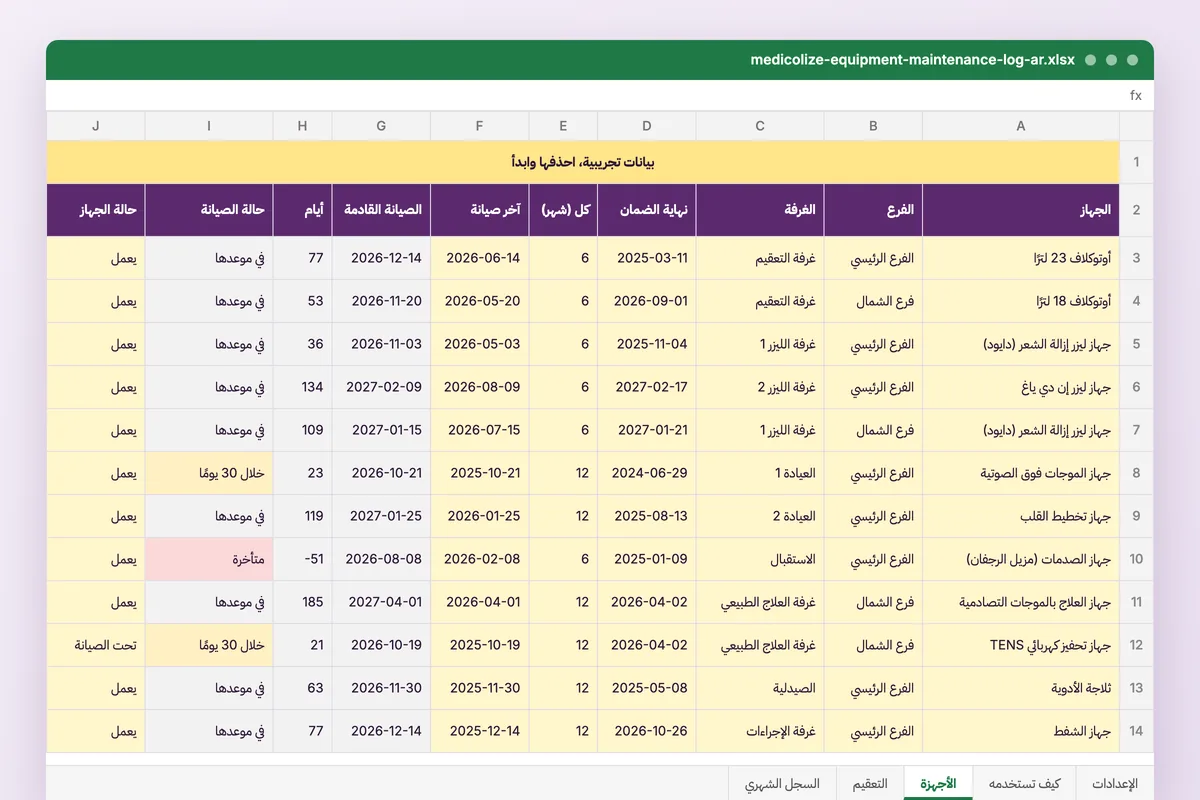
Task: Click into the formula bar field
Action: pyautogui.click(x=585, y=95)
